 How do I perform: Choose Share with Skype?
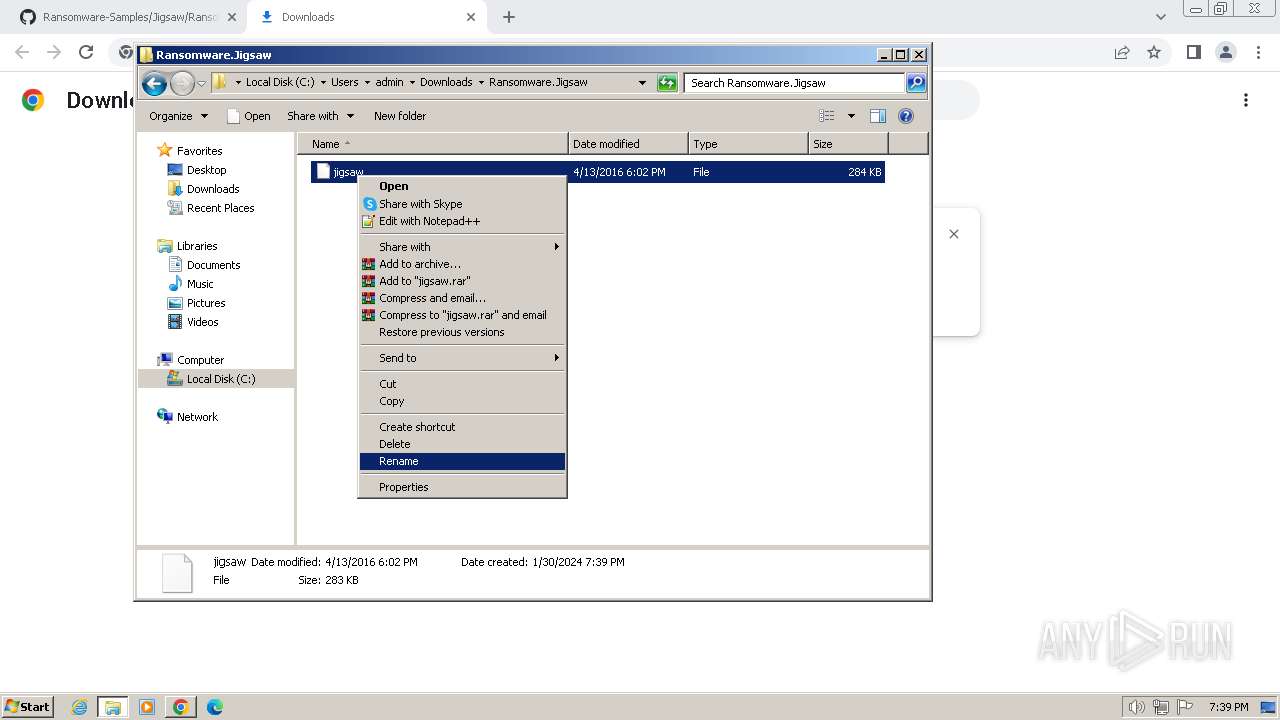pyautogui.click(x=462, y=204)
